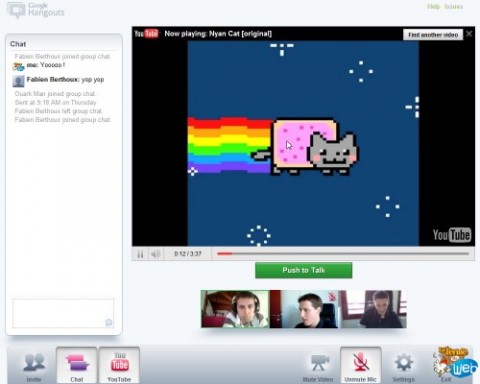Toggle the YouTube button in bottom bar
Image resolution: width=480 pixels, height=384 pixels.
tap(119, 365)
